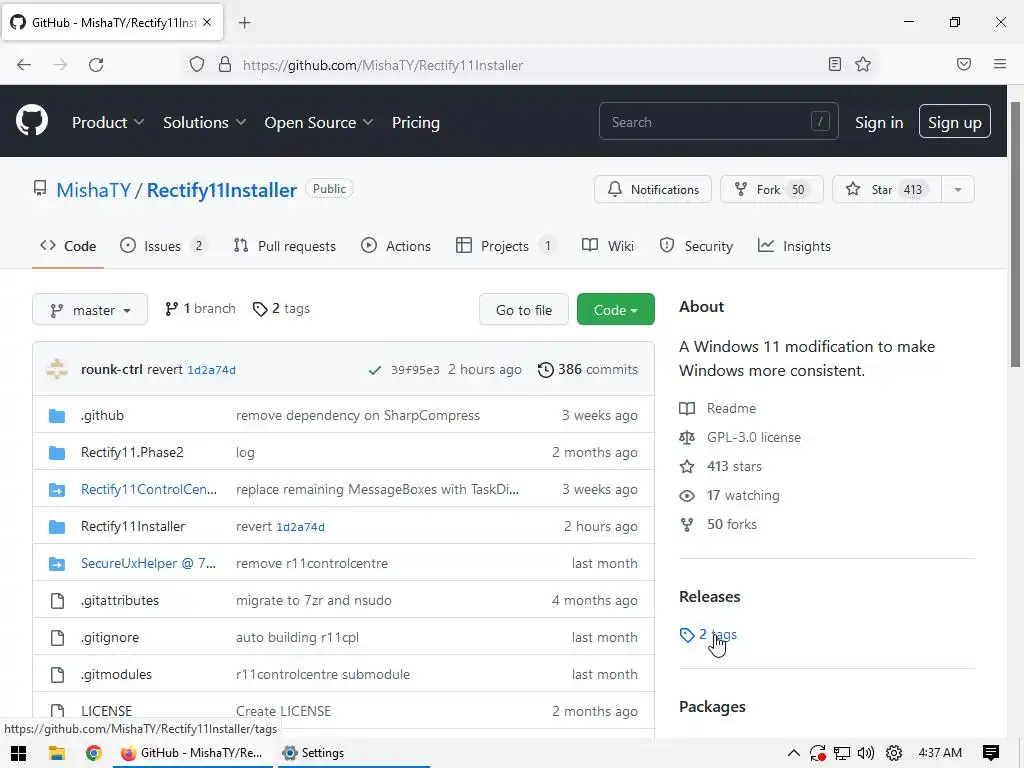Open commit hash 39f95e3

click(x=415, y=370)
